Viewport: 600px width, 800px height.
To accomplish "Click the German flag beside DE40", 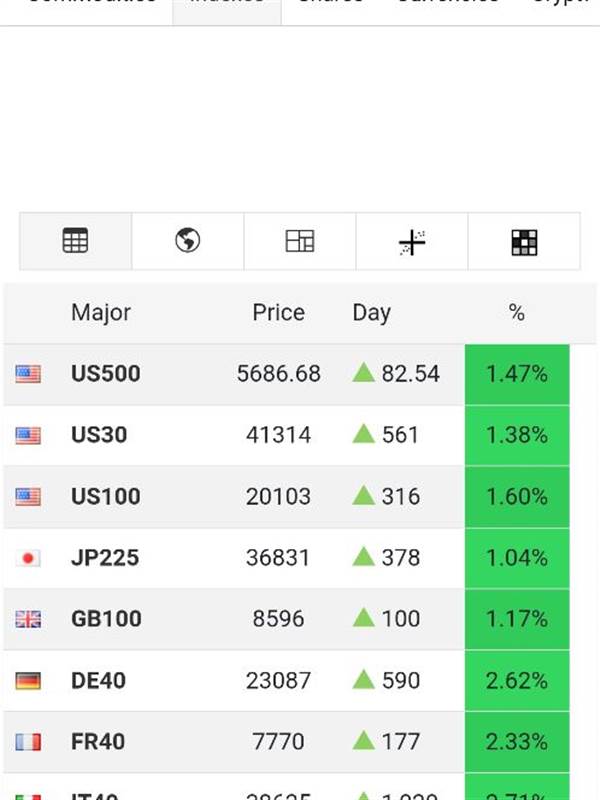I will pos(28,681).
